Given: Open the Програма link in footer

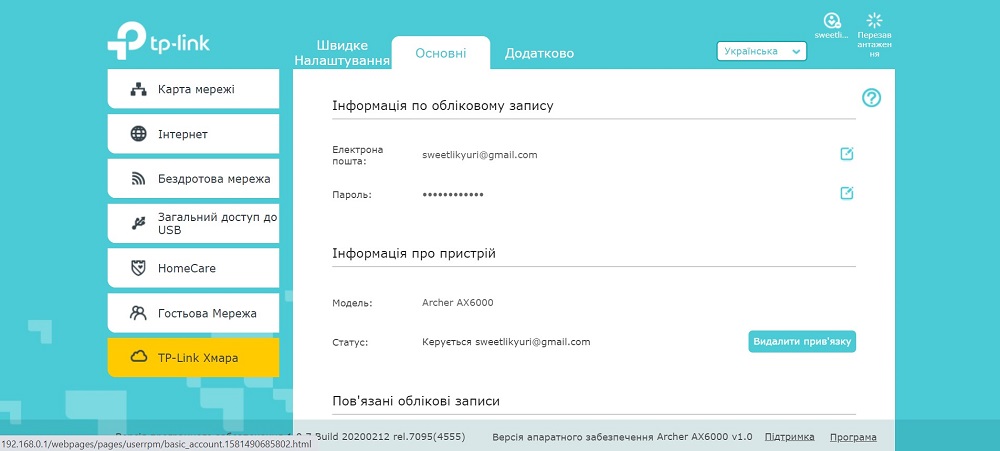Looking at the screenshot, I should click(x=853, y=437).
